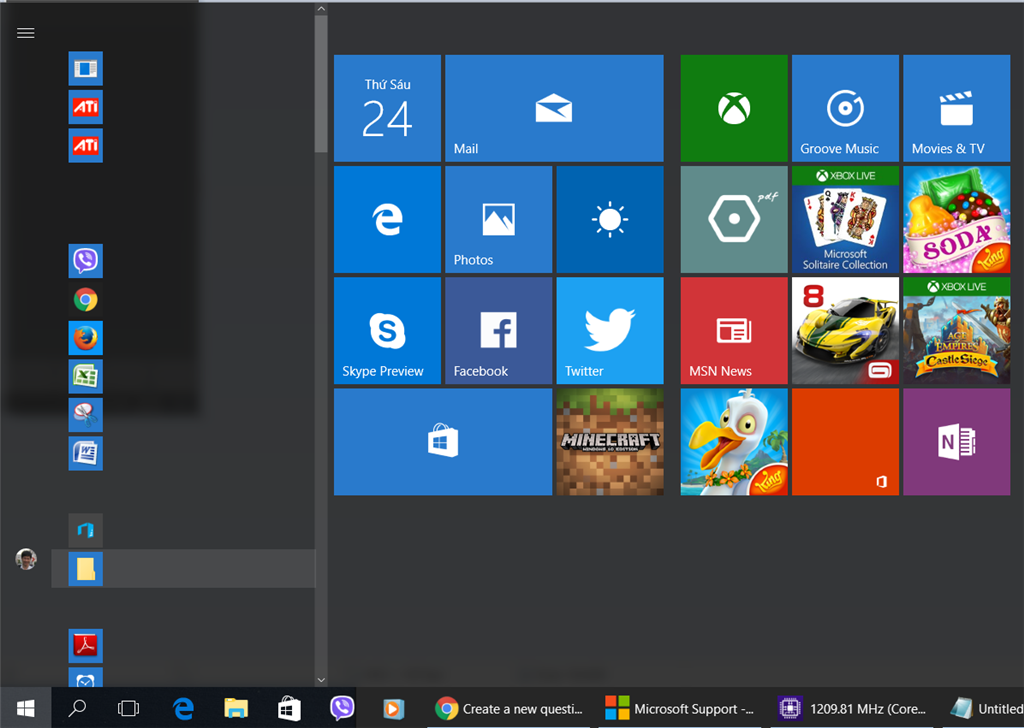Open File Explorer from the taskbar
1024x728 pixels.
point(236,708)
